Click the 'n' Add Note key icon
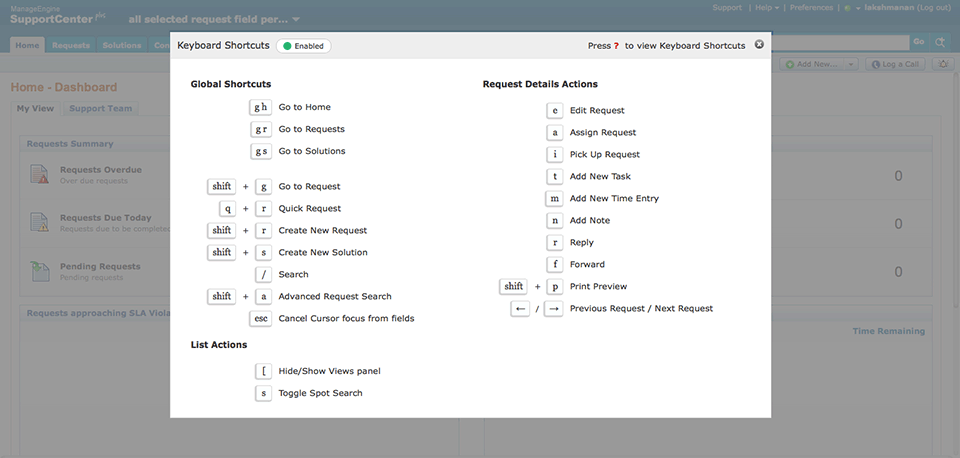Image resolution: width=960 pixels, height=458 pixels. pos(555,220)
